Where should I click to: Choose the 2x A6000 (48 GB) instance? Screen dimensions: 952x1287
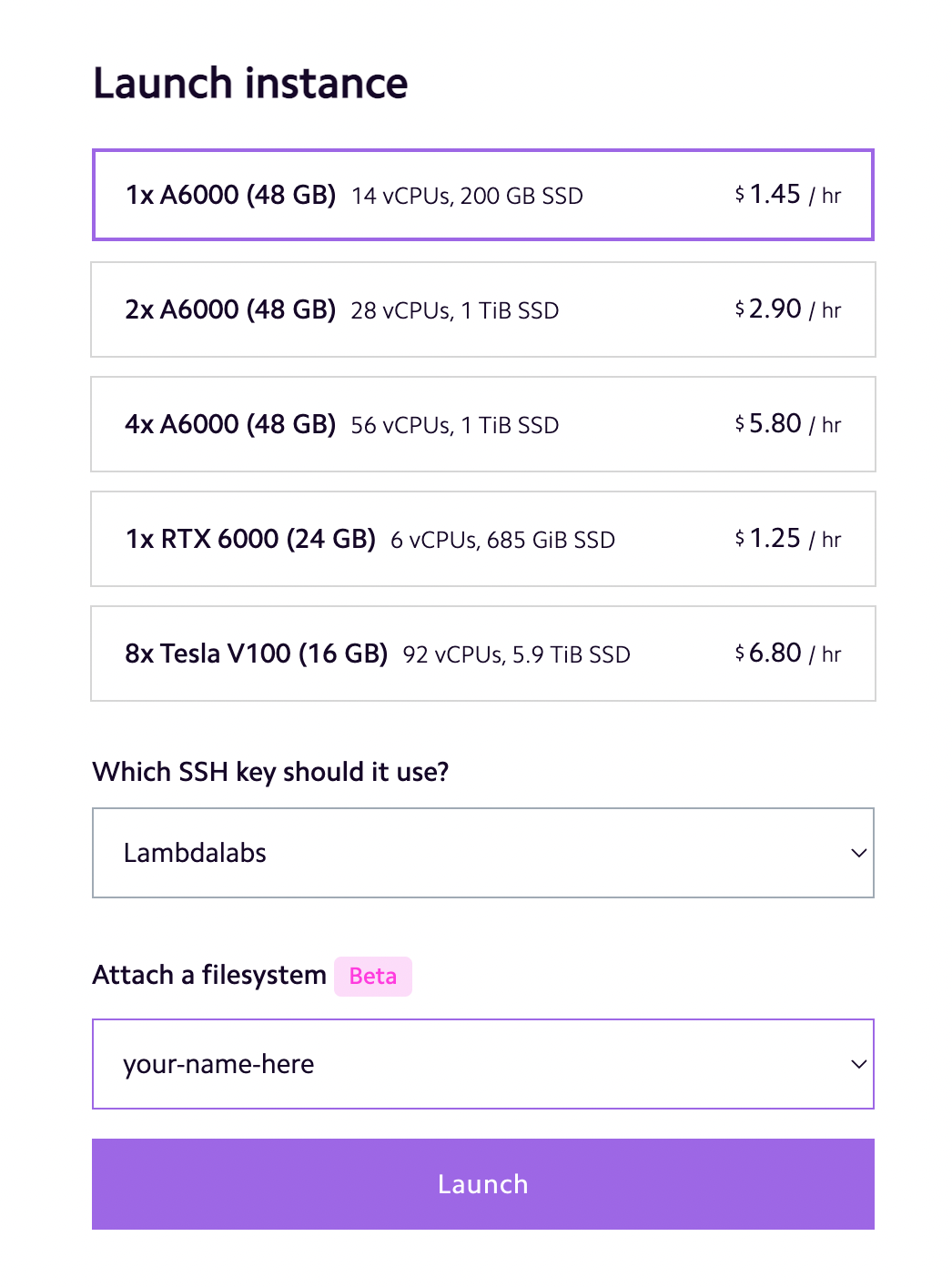click(482, 309)
